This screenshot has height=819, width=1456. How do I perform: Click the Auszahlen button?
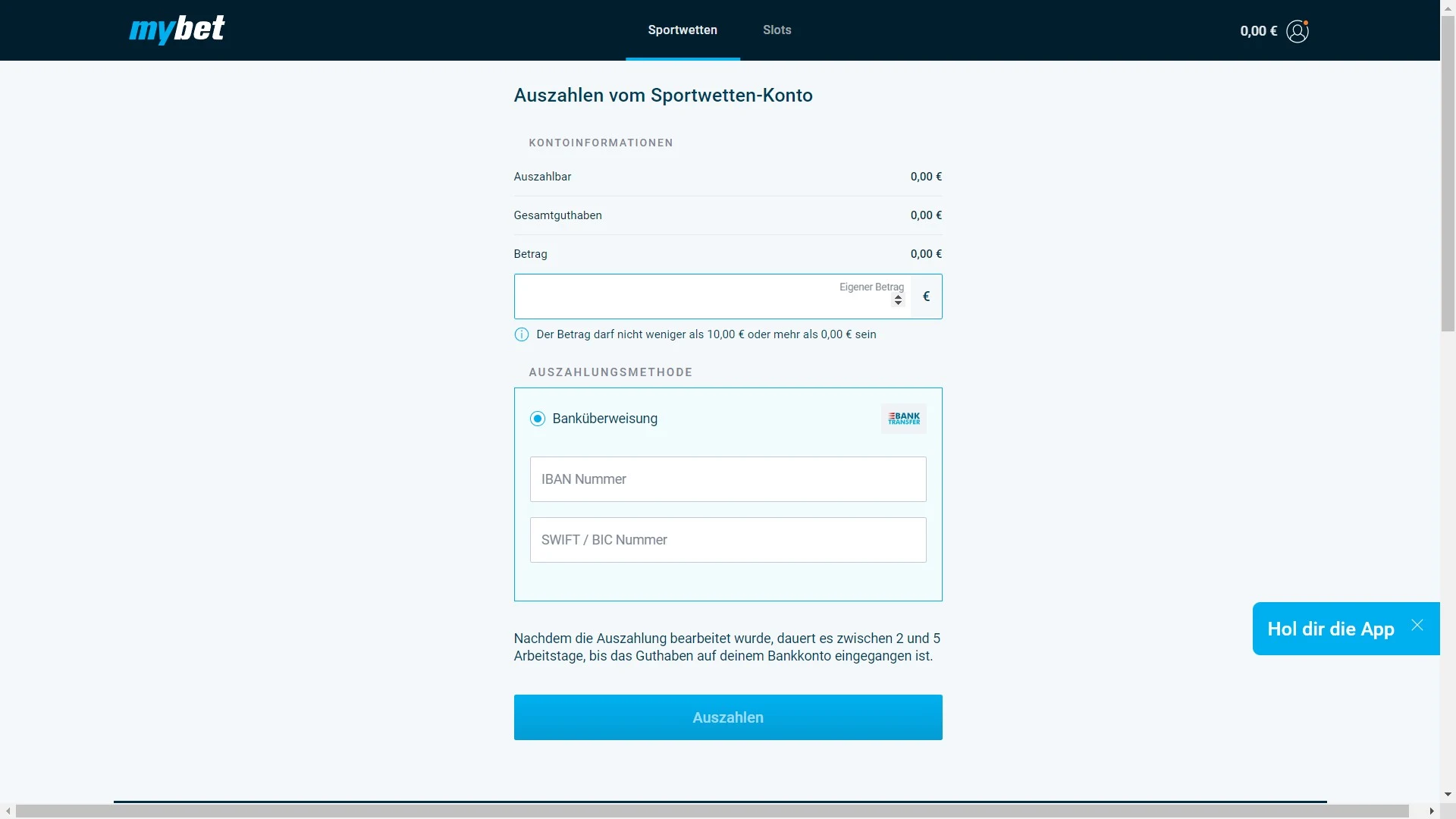[728, 717]
